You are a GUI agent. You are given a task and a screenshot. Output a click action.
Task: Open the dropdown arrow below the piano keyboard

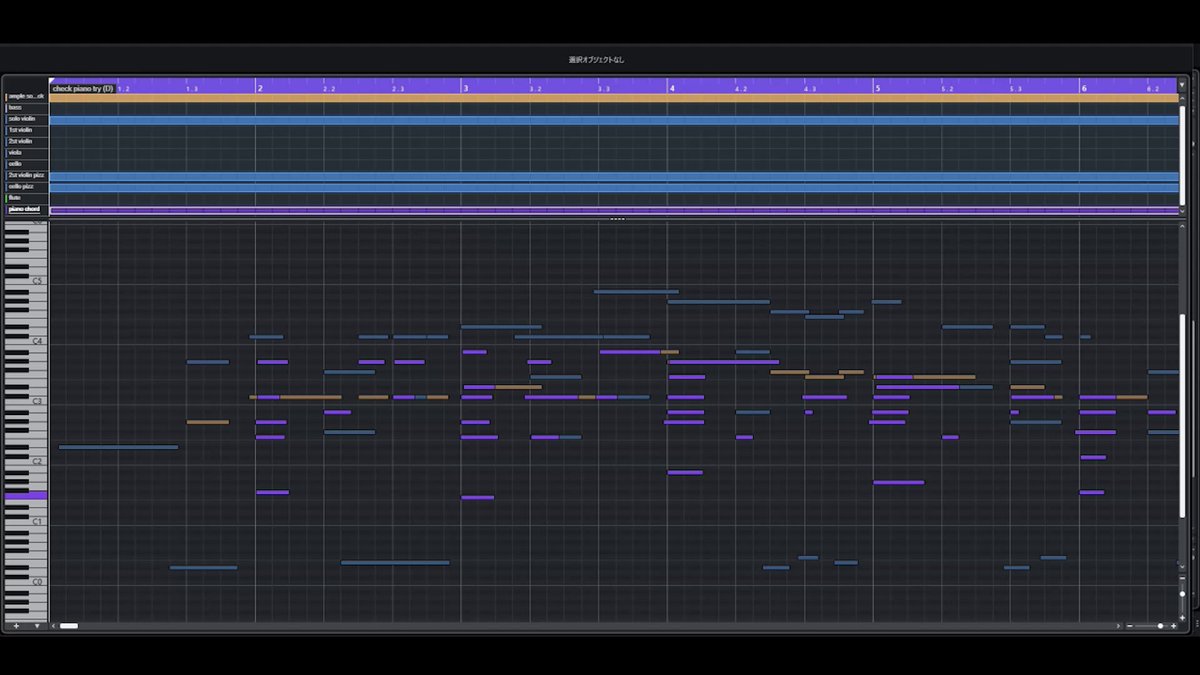click(37, 626)
